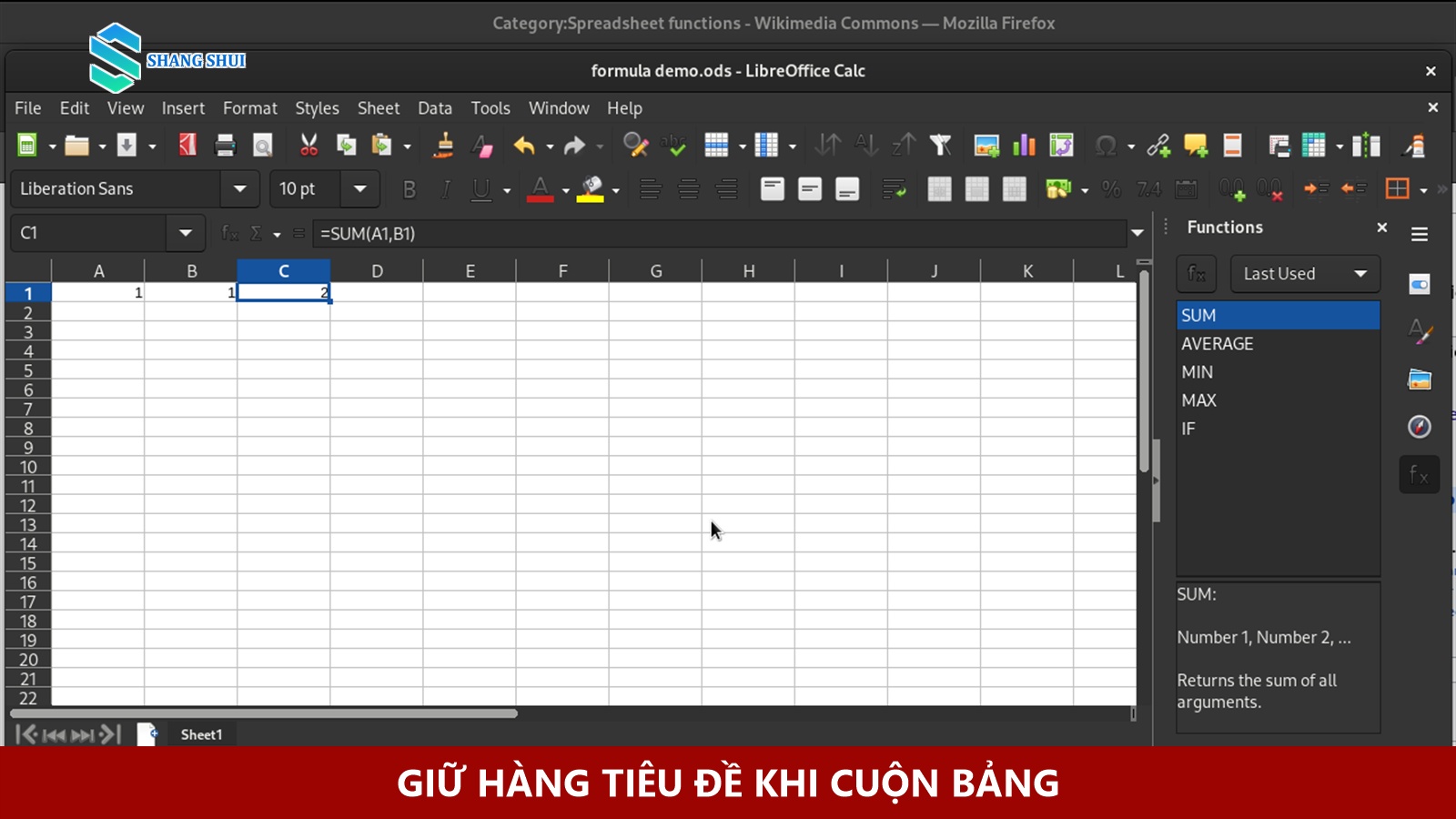
Task: Click the Undo arrow icon
Action: (524, 146)
